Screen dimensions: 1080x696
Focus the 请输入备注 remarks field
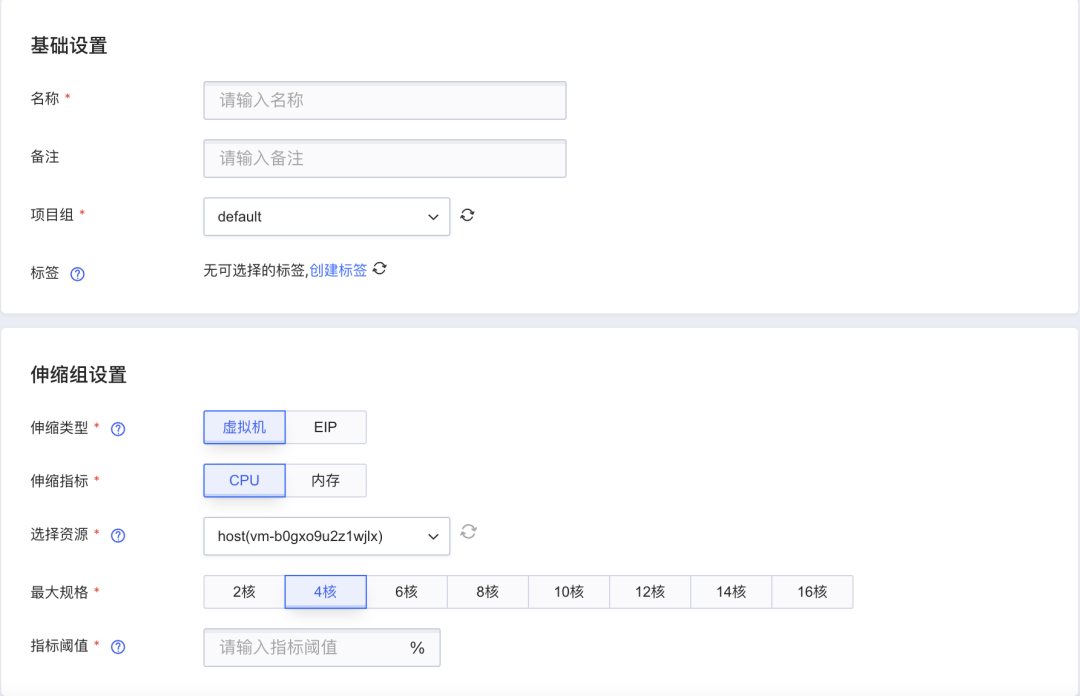(x=385, y=158)
